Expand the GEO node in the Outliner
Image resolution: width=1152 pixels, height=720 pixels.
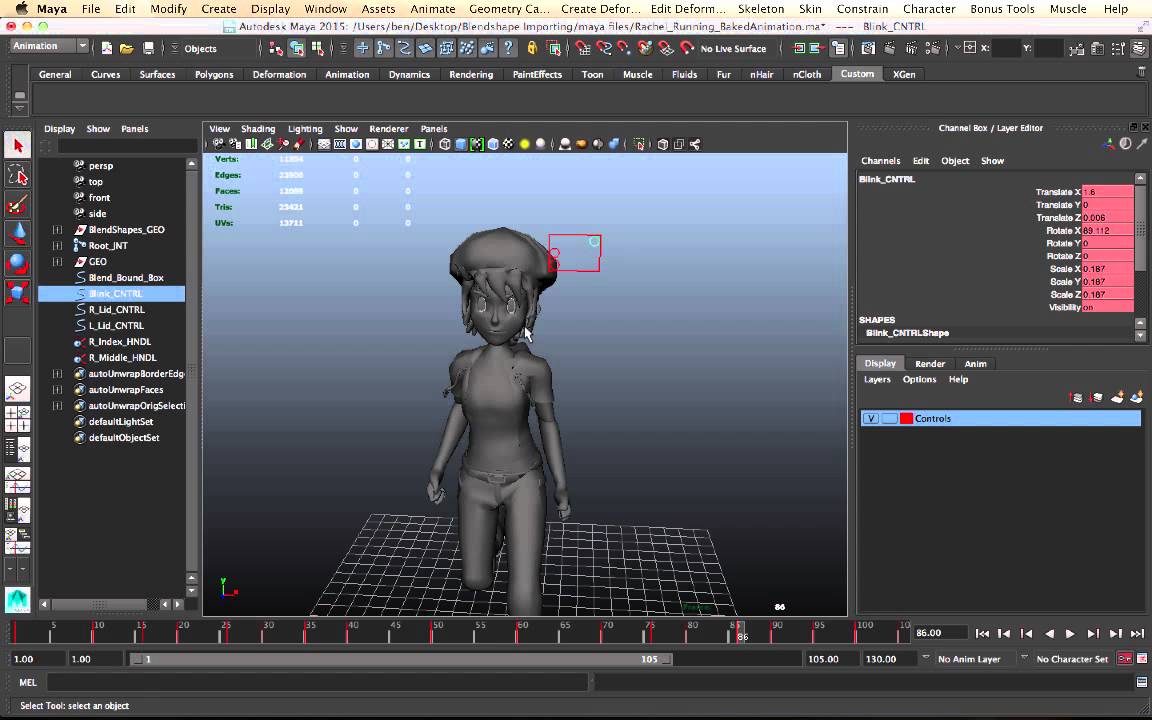pos(57,261)
